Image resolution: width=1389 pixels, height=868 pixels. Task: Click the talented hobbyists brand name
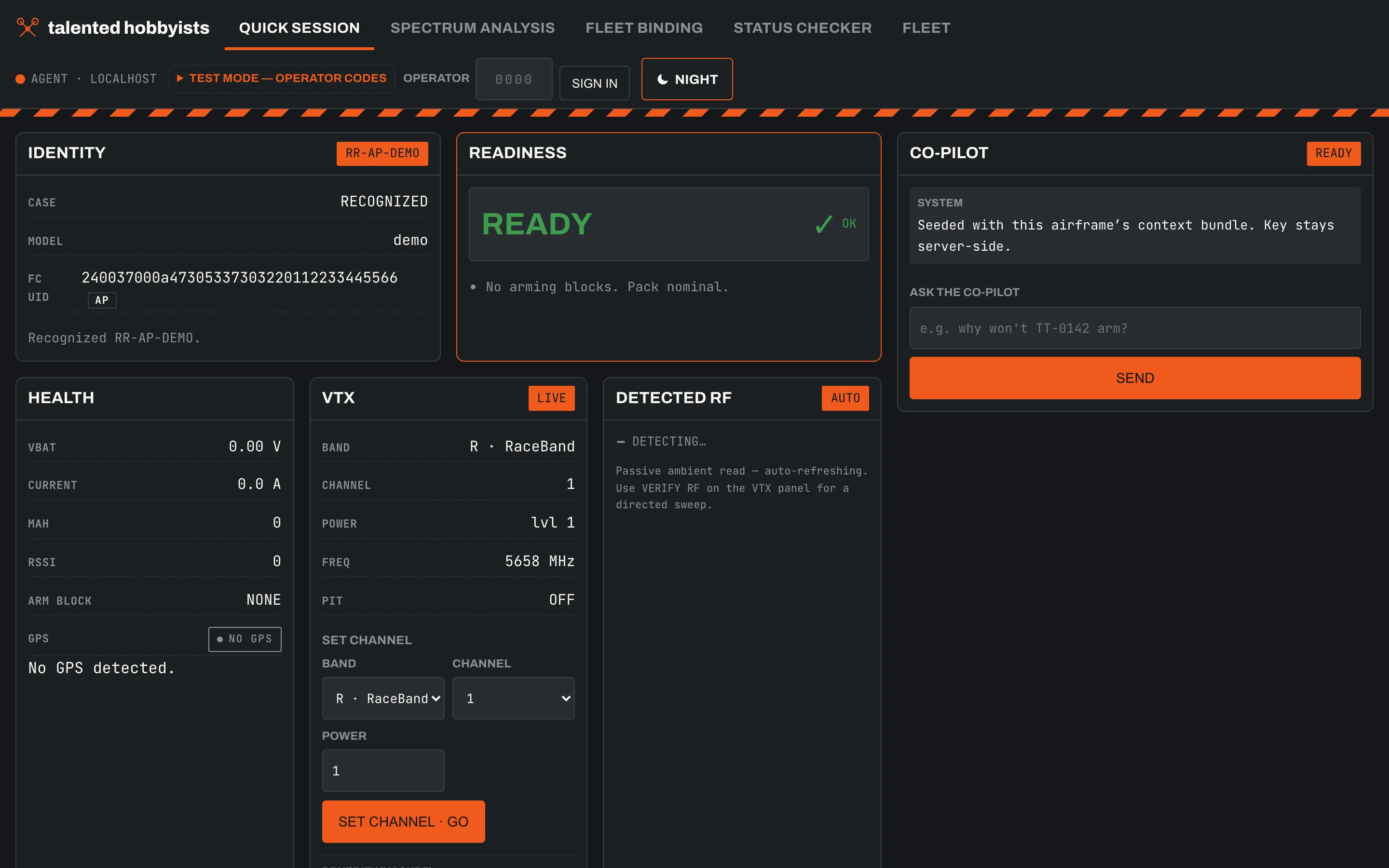pyautogui.click(x=129, y=27)
